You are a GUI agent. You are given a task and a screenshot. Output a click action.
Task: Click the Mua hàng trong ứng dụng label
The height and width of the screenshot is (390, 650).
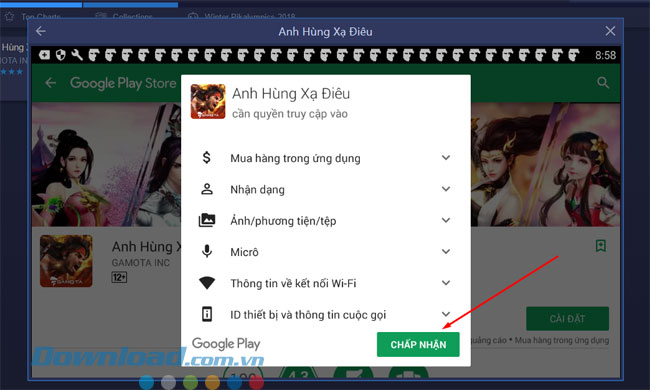coord(295,158)
